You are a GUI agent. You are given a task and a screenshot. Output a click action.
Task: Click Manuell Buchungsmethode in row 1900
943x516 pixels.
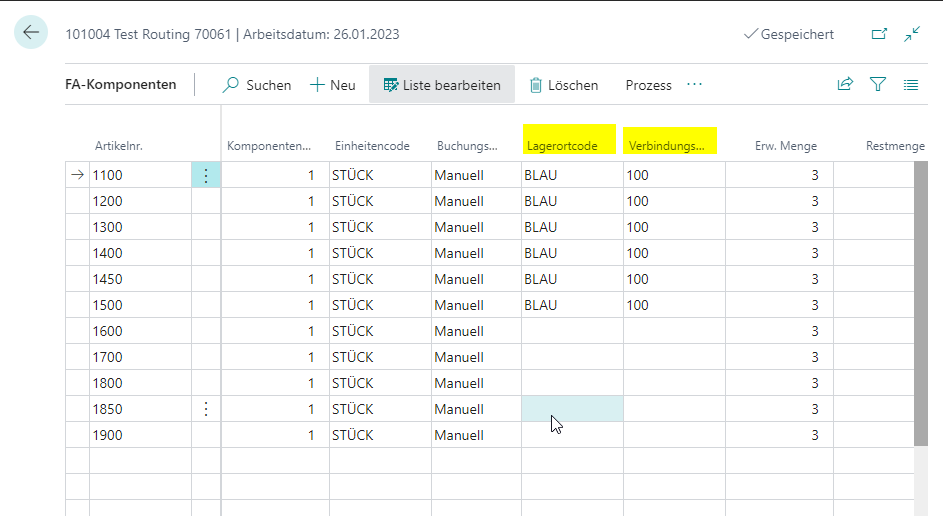[476, 435]
